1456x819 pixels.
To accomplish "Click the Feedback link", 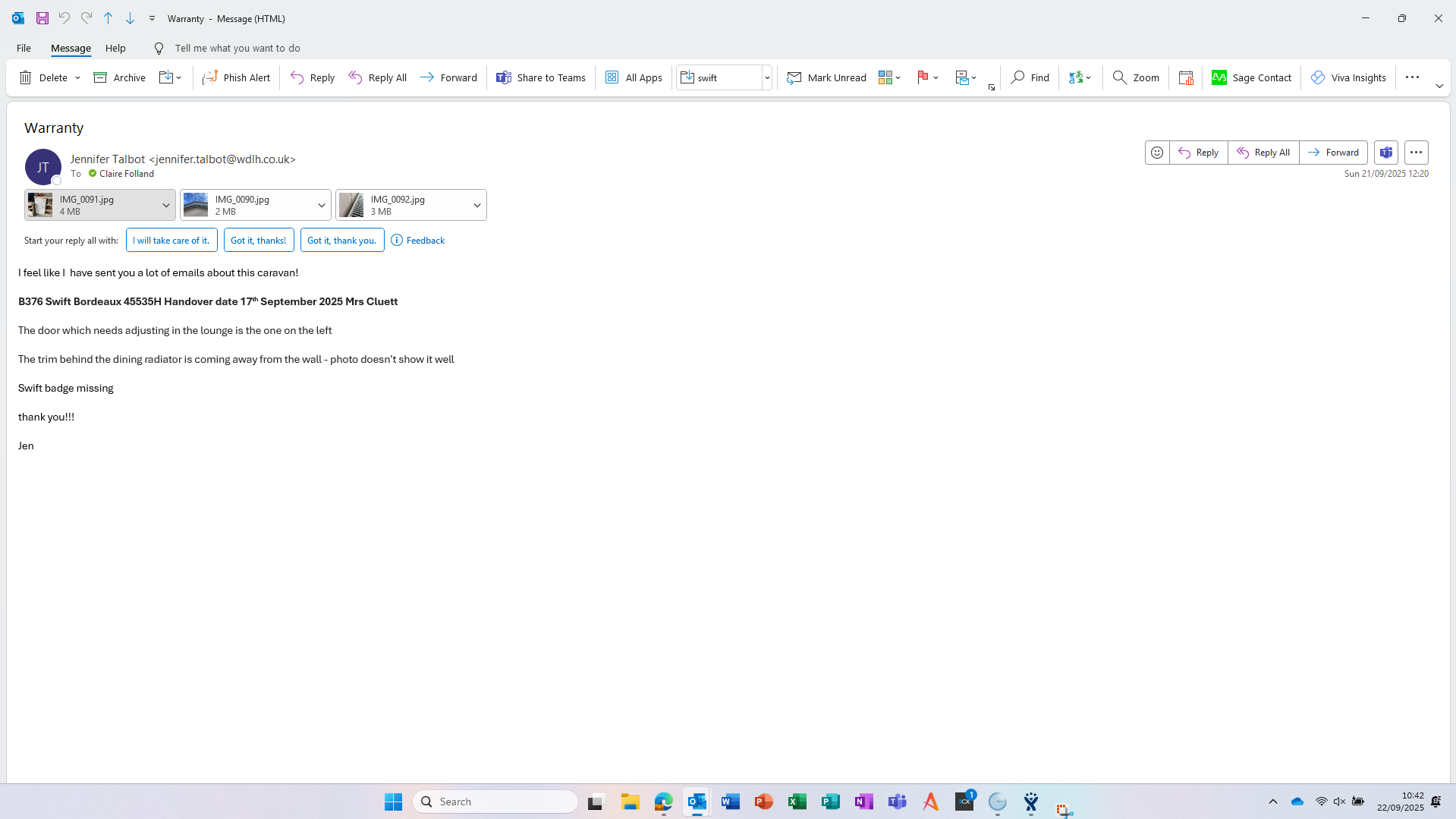I will click(x=425, y=241).
